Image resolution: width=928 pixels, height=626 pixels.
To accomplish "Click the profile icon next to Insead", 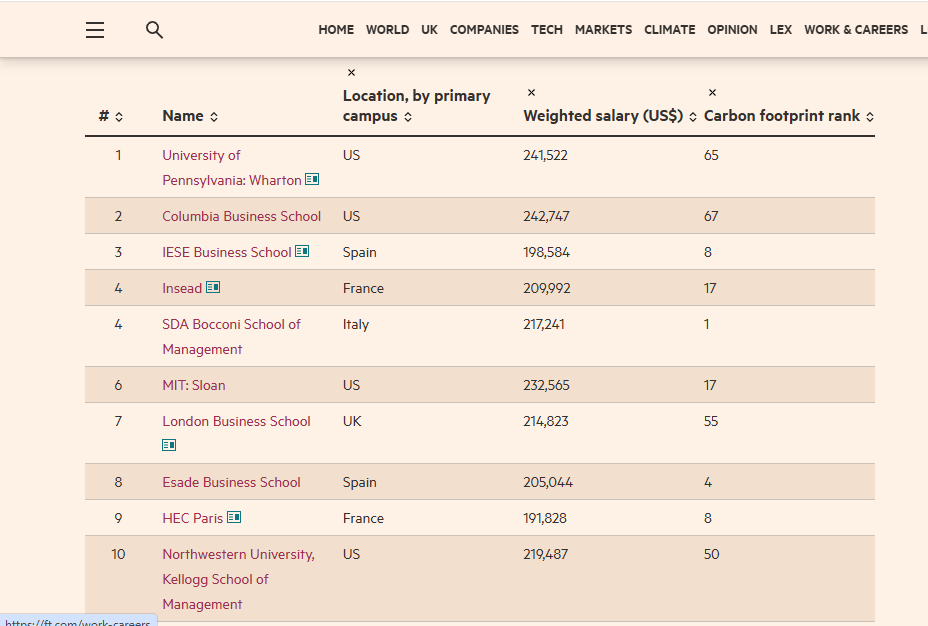I will tap(213, 287).
